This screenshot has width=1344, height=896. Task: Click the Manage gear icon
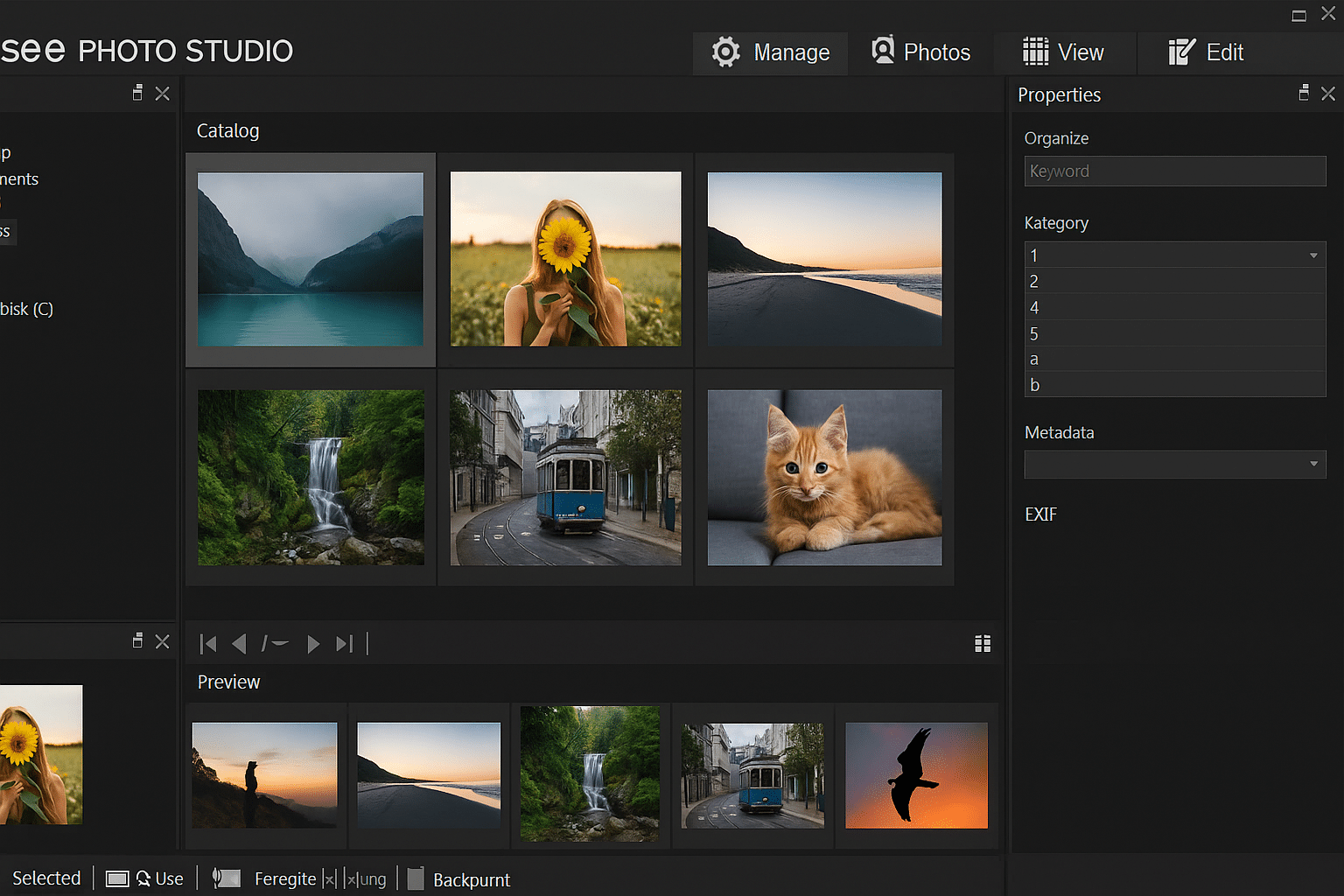coord(725,52)
